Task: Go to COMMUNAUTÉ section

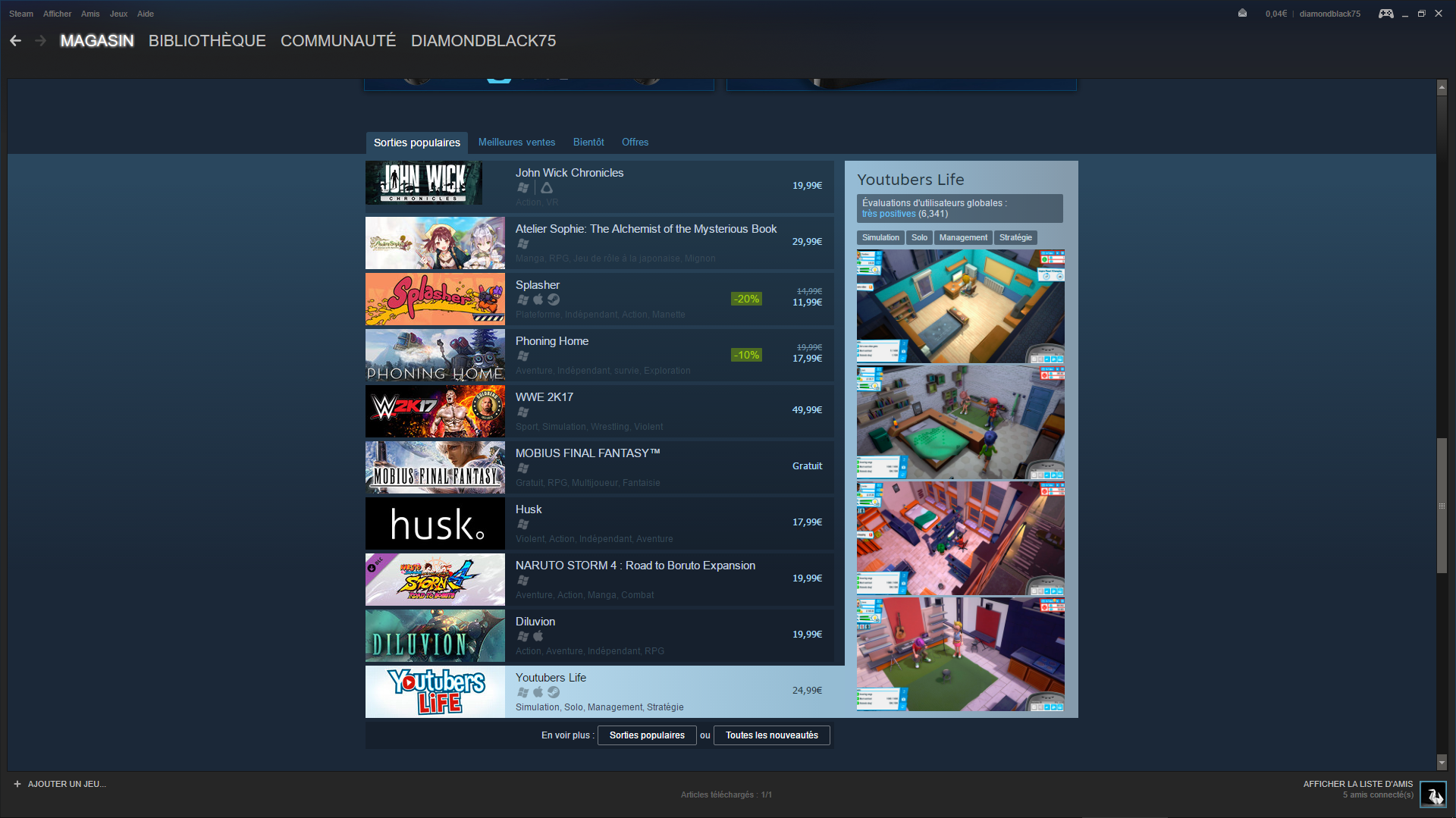Action: point(338,41)
